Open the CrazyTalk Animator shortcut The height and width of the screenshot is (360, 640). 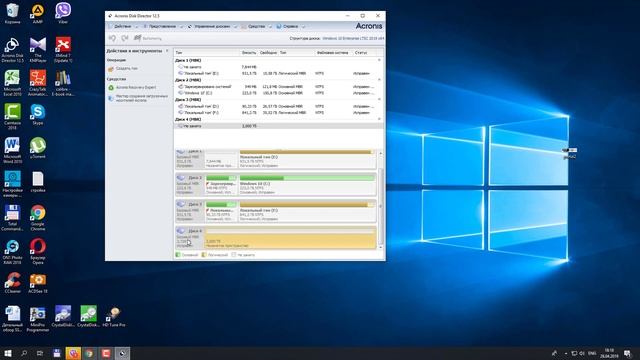coord(38,83)
